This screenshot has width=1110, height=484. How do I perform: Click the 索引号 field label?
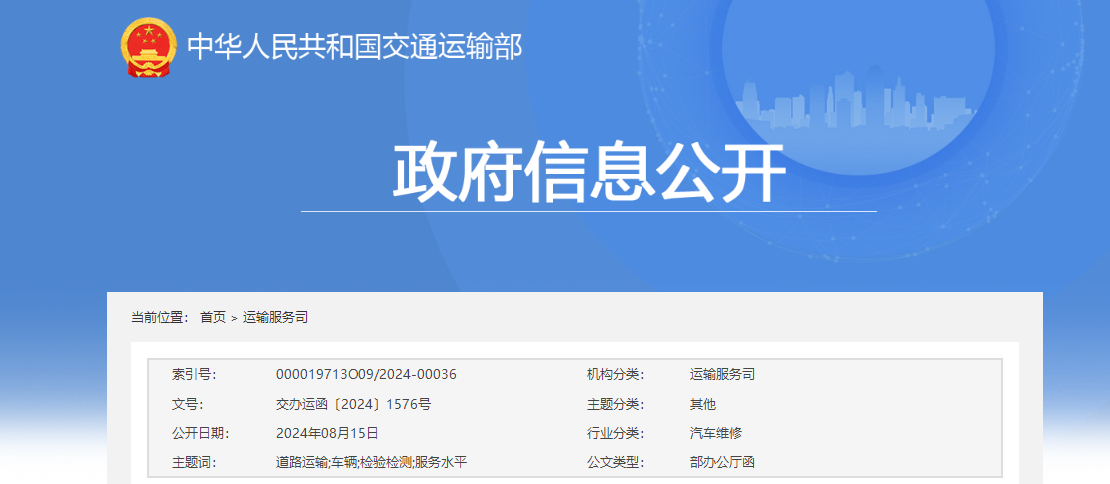194,375
